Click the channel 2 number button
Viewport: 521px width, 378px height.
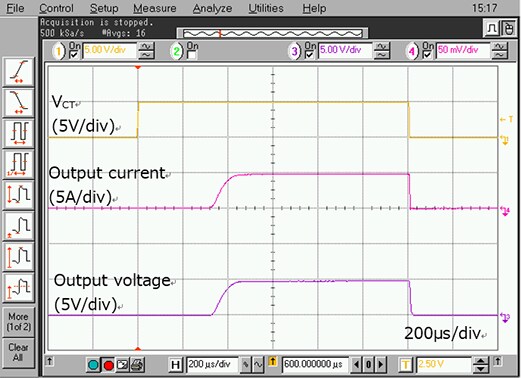coord(177,52)
